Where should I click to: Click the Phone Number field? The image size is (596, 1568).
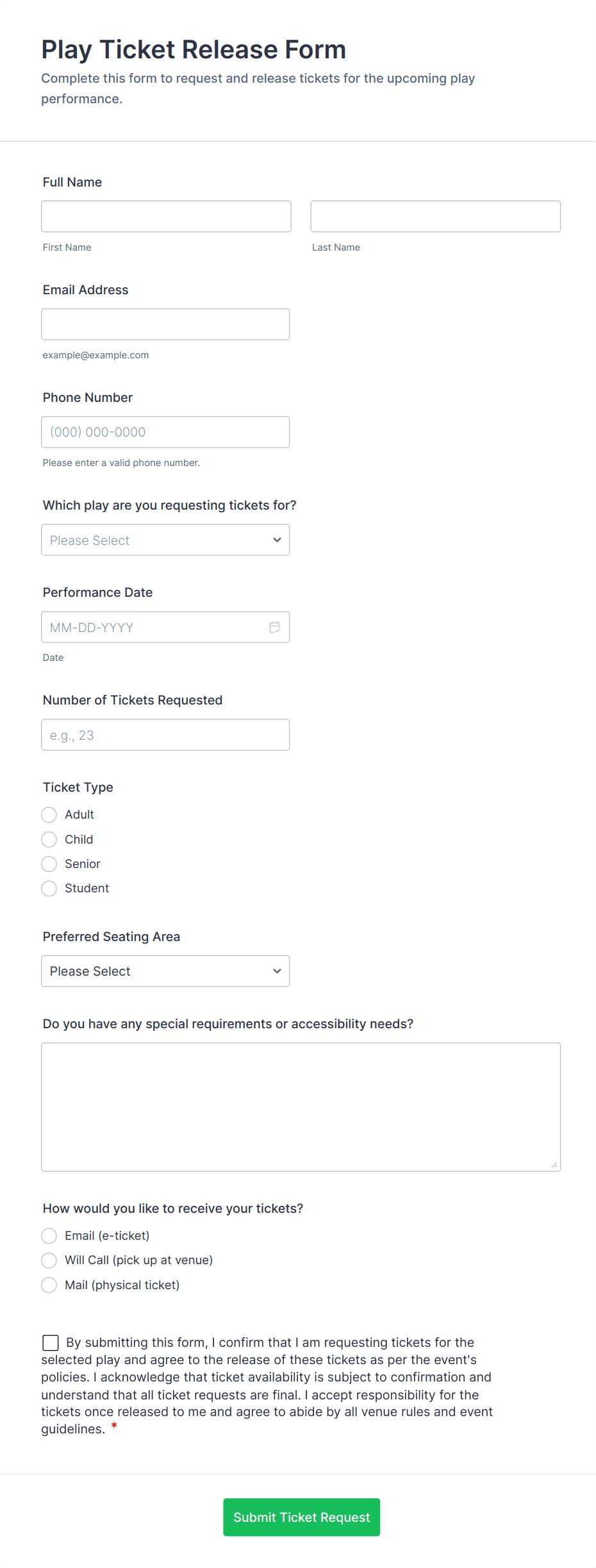[165, 432]
